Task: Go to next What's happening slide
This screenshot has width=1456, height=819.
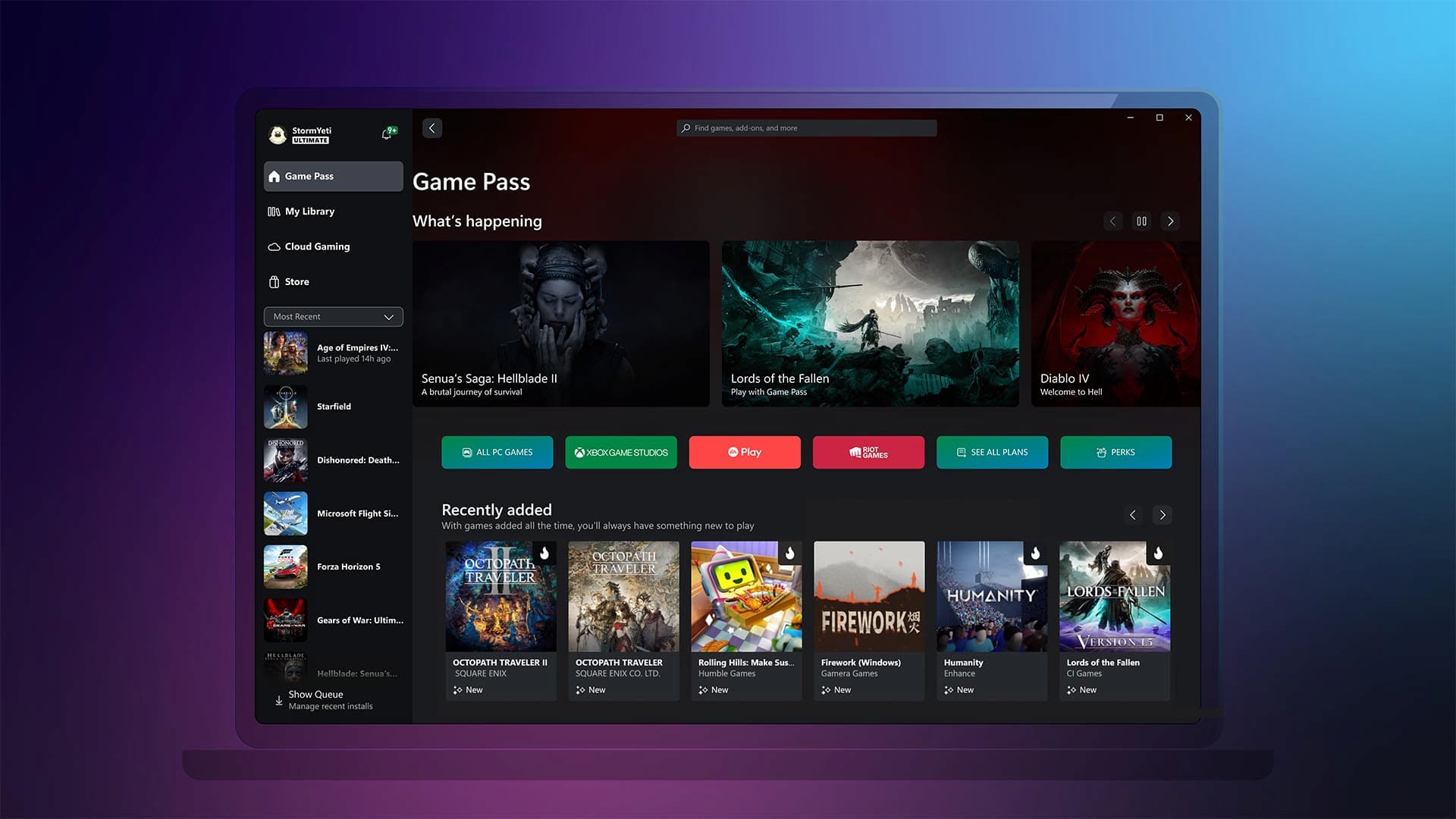Action: (x=1170, y=221)
